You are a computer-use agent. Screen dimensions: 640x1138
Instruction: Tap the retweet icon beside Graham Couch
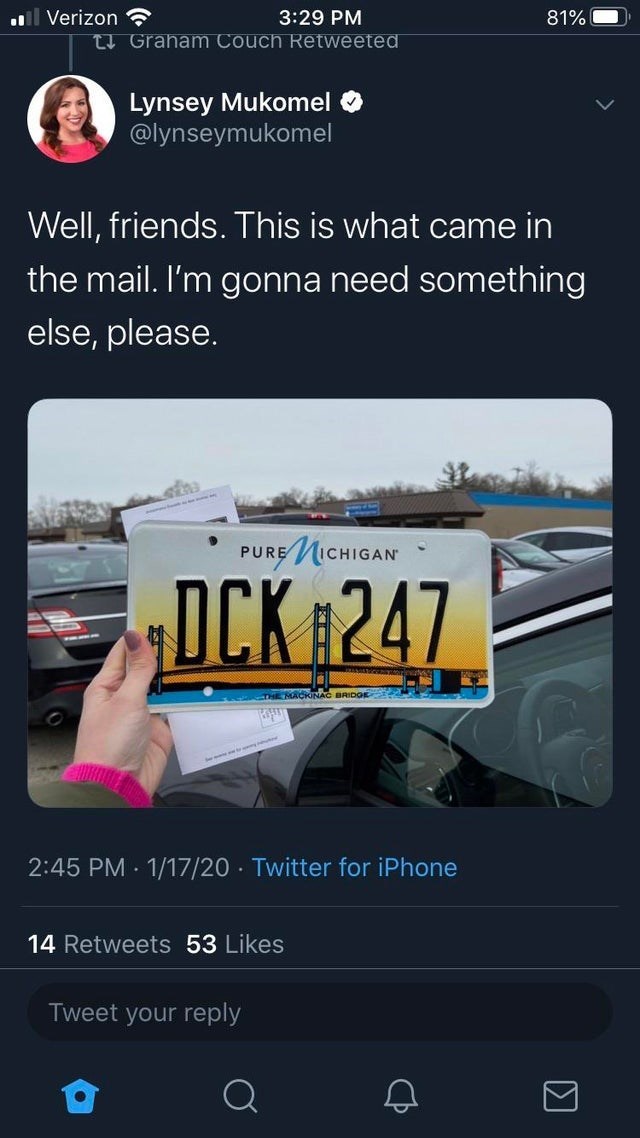pos(106,41)
